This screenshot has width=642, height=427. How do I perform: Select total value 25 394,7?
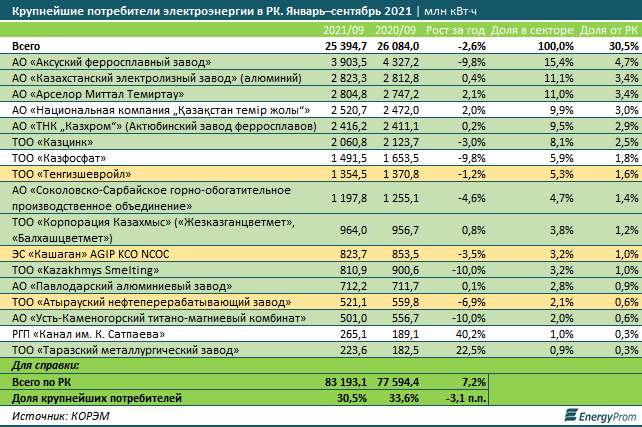click(346, 46)
